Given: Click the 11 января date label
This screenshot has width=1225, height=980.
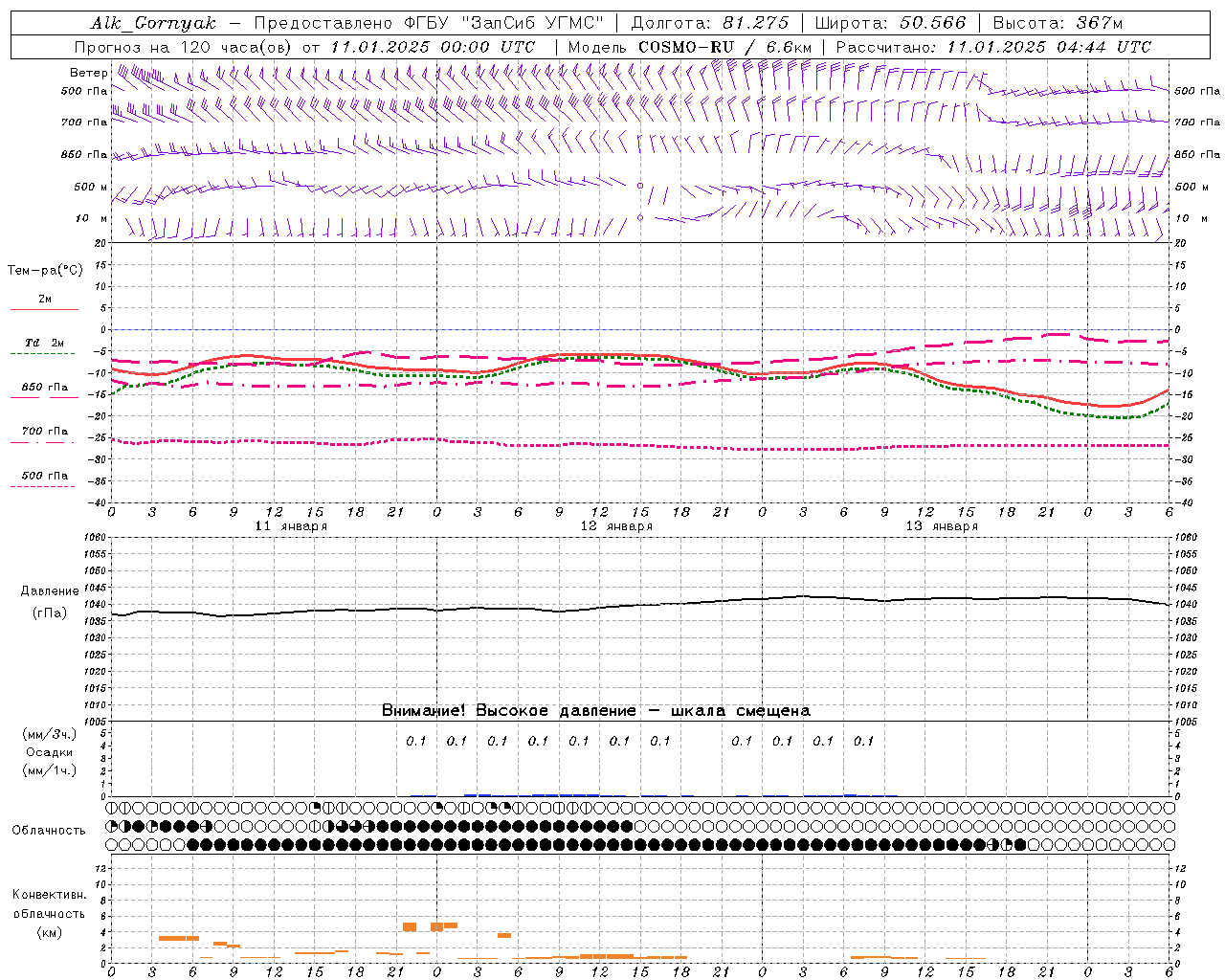Looking at the screenshot, I should point(291,526).
